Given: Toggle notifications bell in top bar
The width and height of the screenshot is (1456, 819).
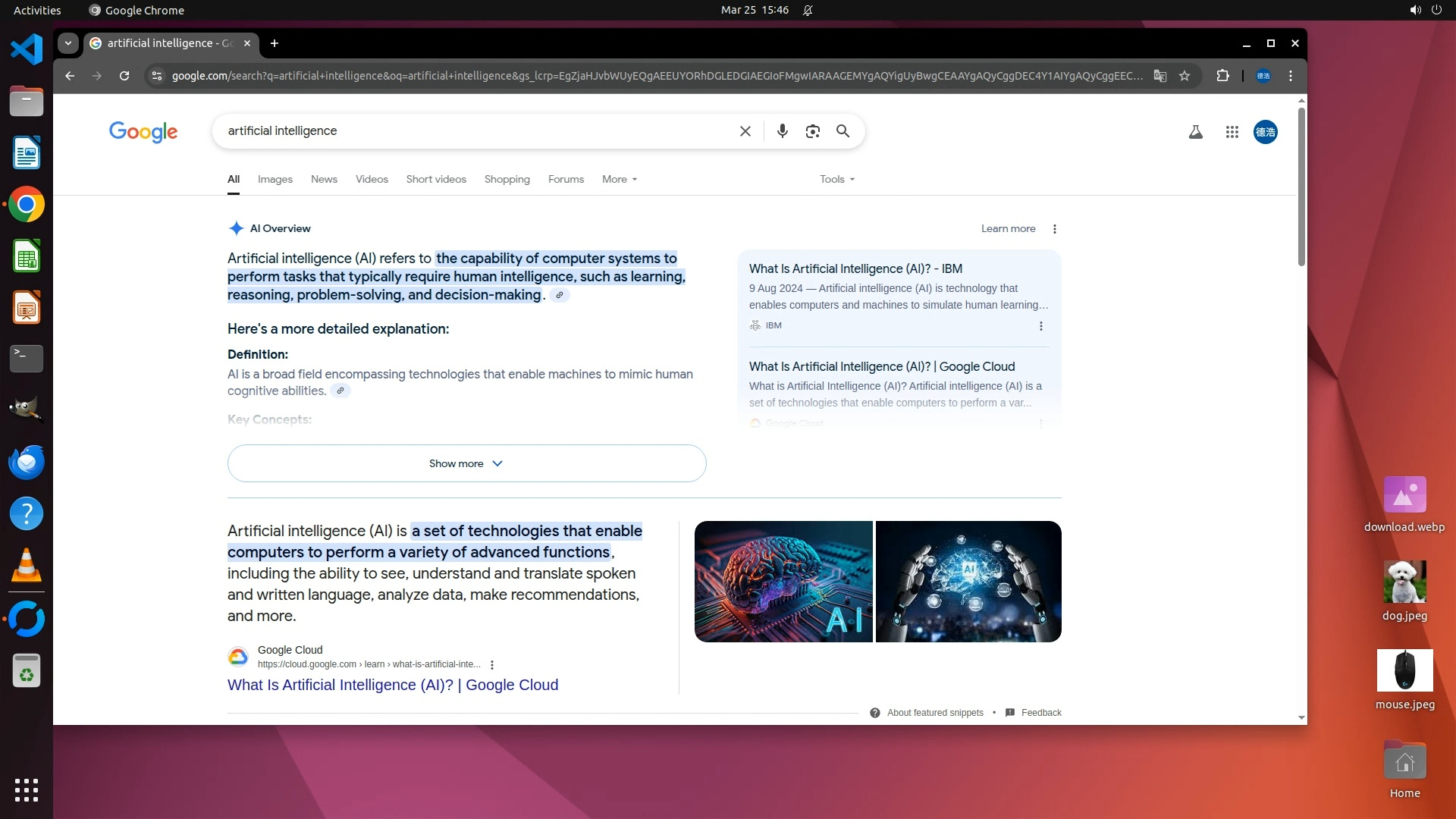Looking at the screenshot, I should tap(808, 10).
